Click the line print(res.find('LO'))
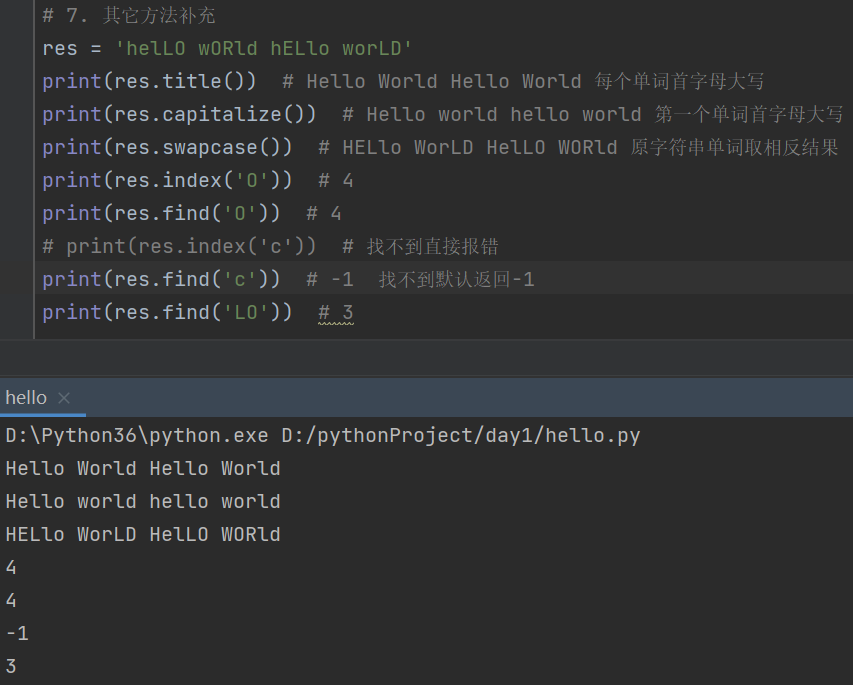Image resolution: width=853 pixels, height=685 pixels. coord(167,312)
